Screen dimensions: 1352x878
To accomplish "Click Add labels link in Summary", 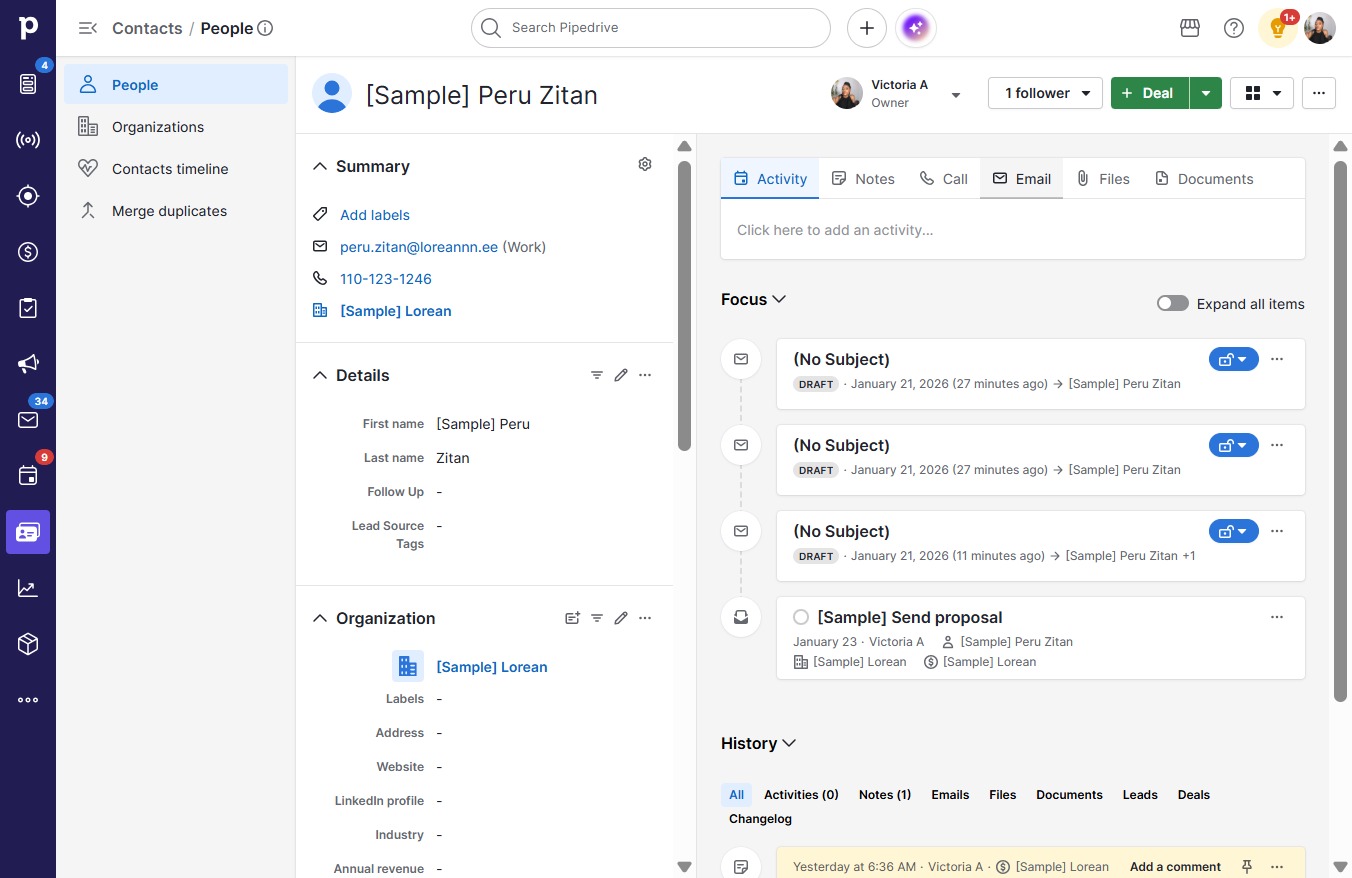I will click(x=375, y=215).
